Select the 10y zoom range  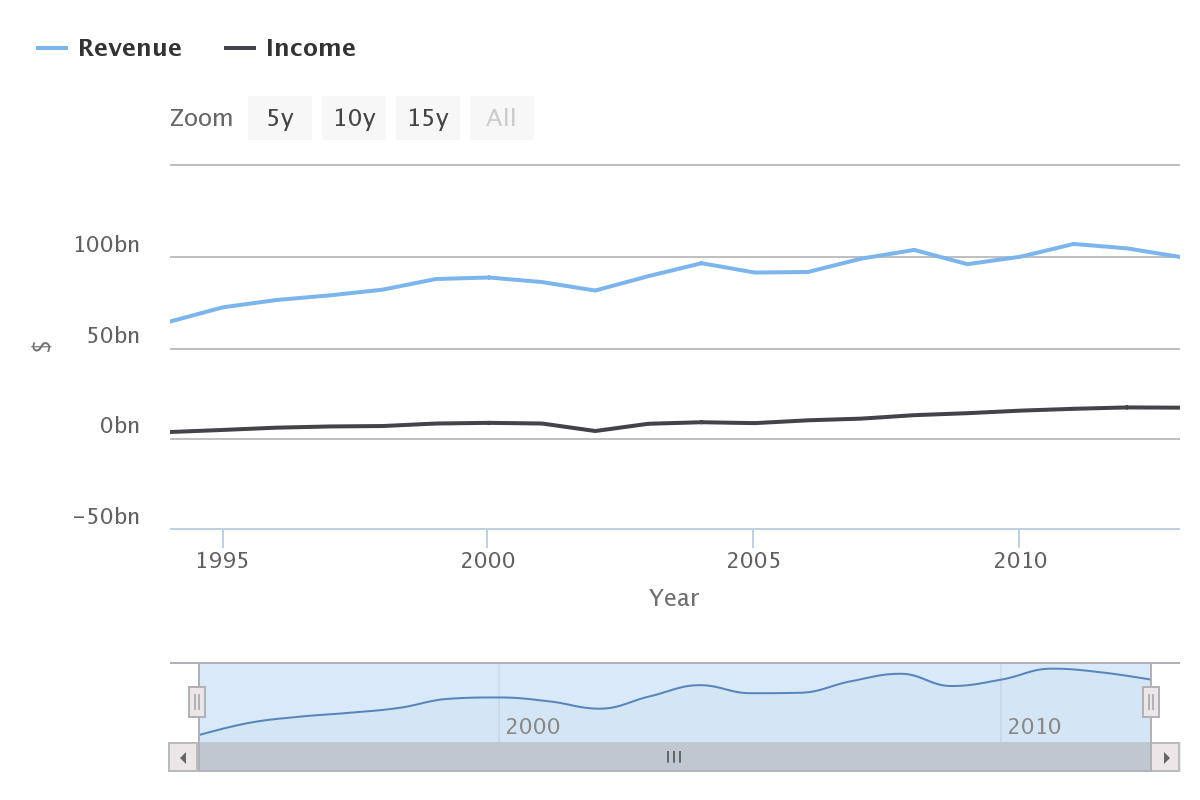[x=354, y=118]
